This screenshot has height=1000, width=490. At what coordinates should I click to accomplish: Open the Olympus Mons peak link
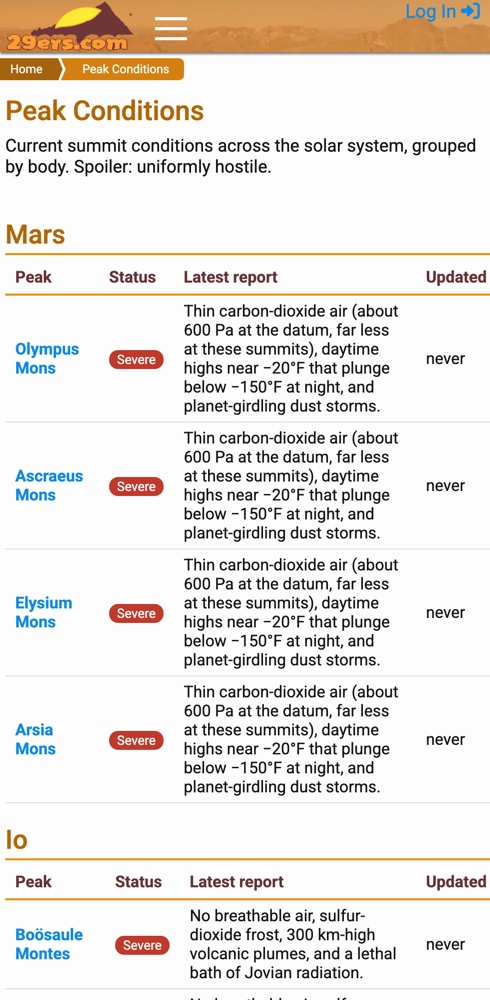click(47, 358)
